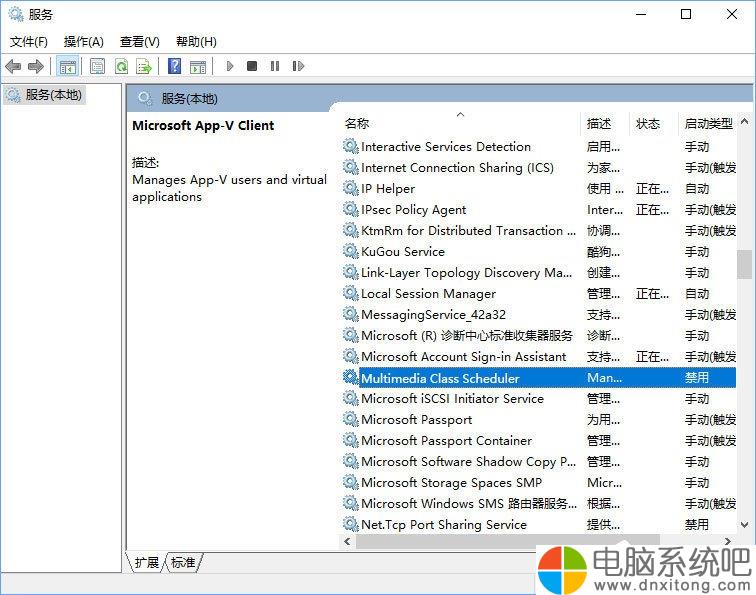Screen dimensions: 756x595
Task: Toggle the show/hide console tree icon
Action: [x=68, y=67]
